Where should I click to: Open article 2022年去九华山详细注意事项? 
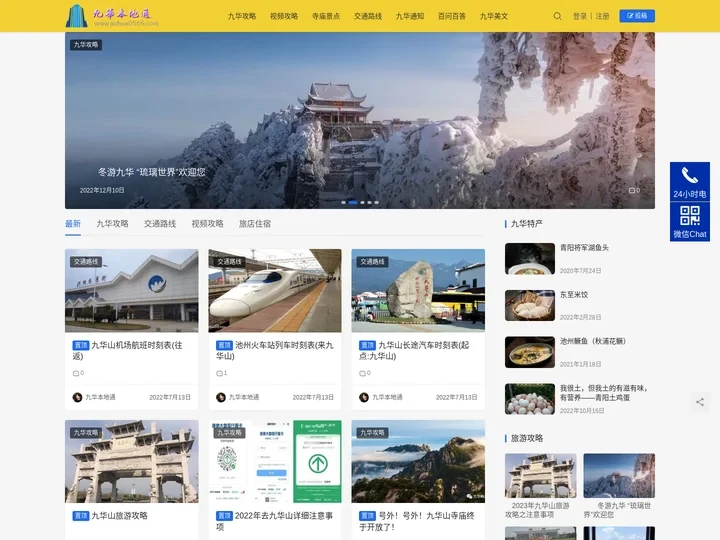coord(275,521)
